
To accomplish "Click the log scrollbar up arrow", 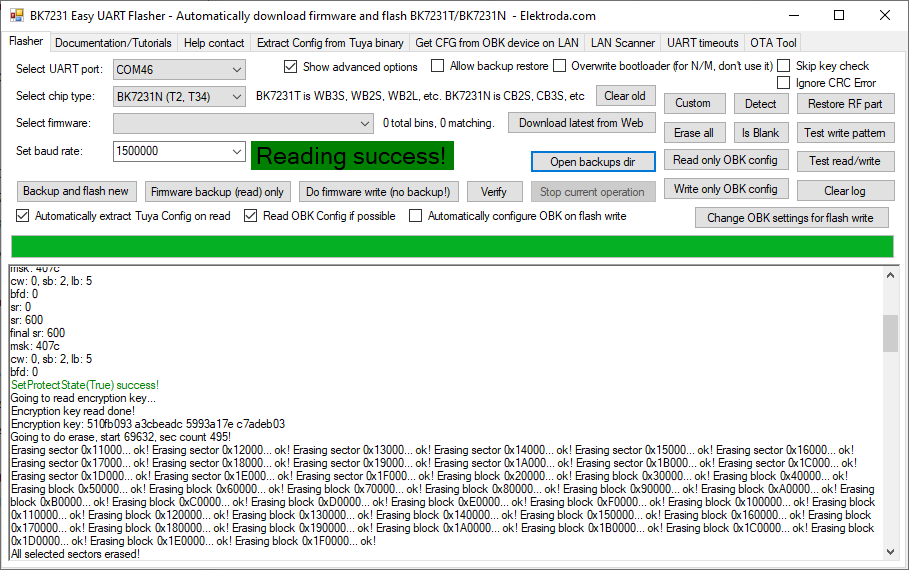I will click(890, 275).
